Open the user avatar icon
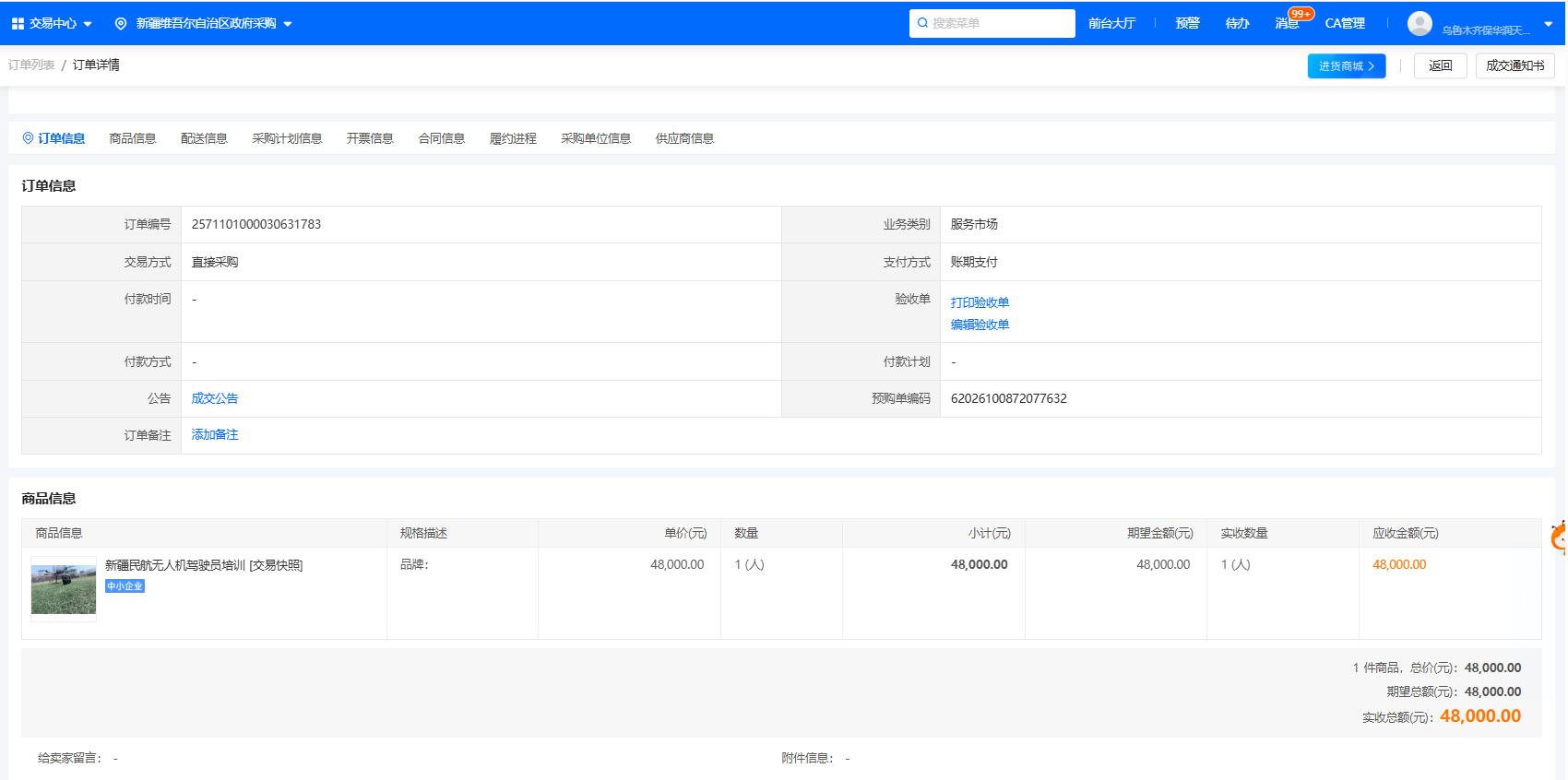Screen dimensions: 1568x780 [1420, 24]
